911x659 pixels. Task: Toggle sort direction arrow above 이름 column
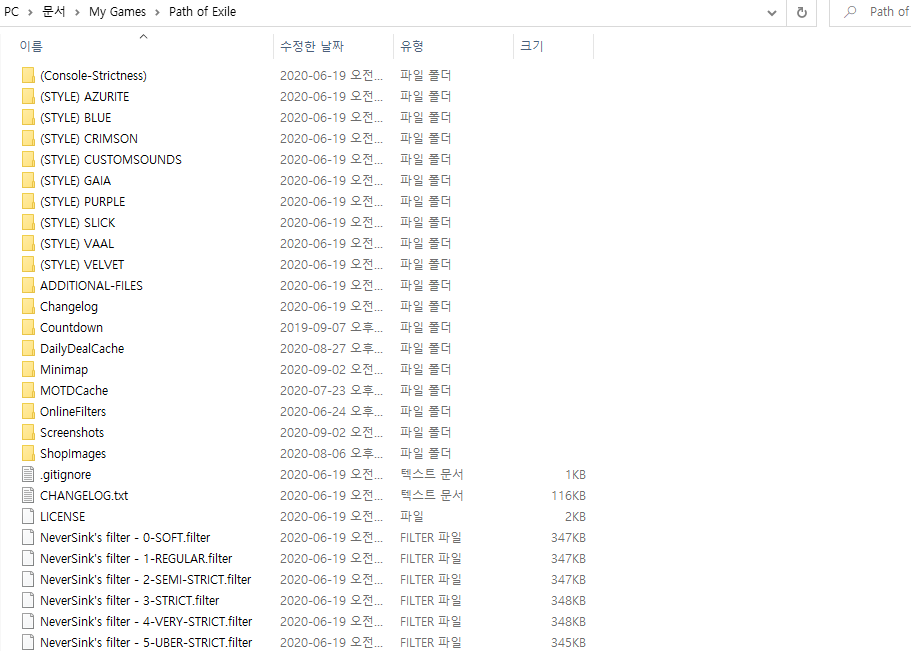point(144,37)
